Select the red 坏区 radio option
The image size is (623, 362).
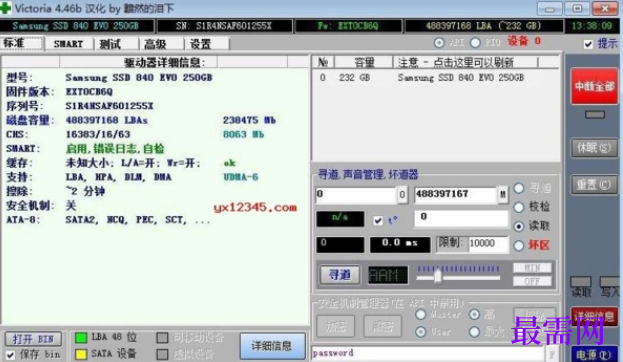[x=519, y=246]
